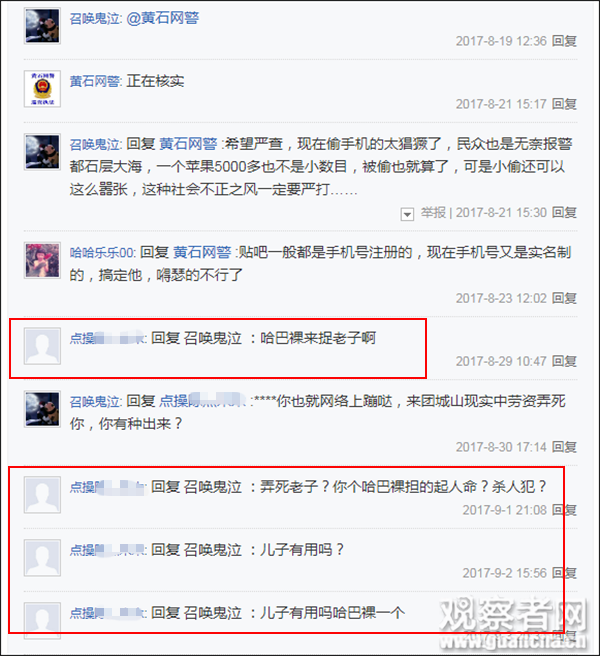The image size is (600, 656).
Task: Reply to the 2017-8-30 17:14 comment
Action: click(x=564, y=447)
